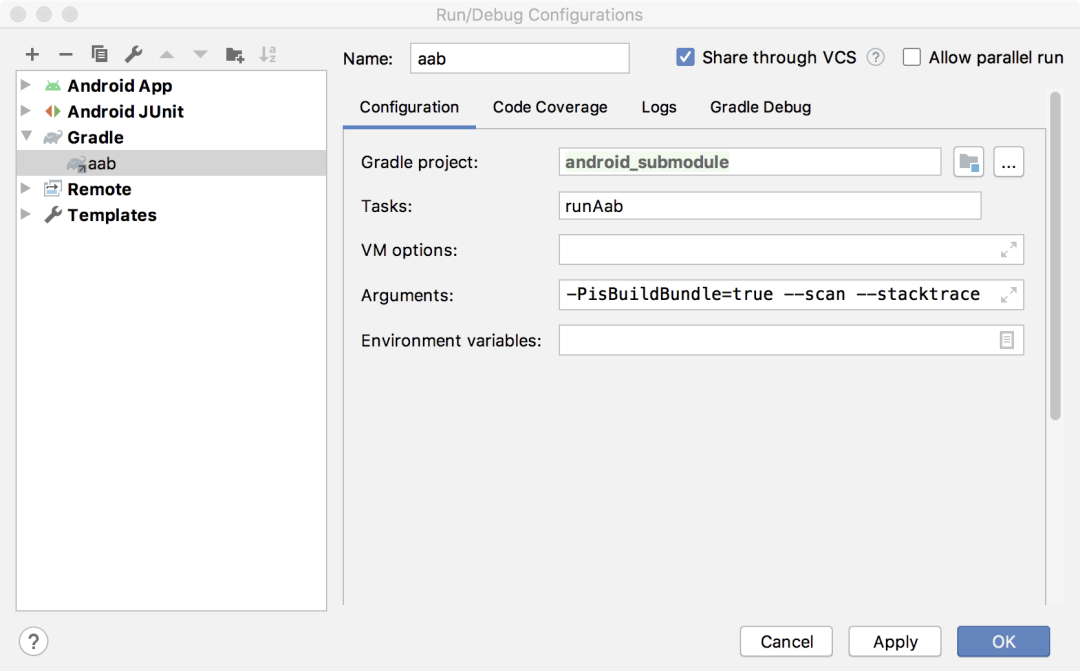Expand the VM options field
The height and width of the screenshot is (671, 1080).
coord(1008,250)
